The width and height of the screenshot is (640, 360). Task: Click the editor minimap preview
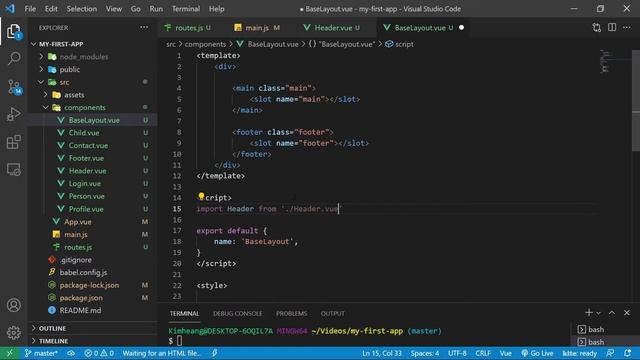tap(606, 62)
